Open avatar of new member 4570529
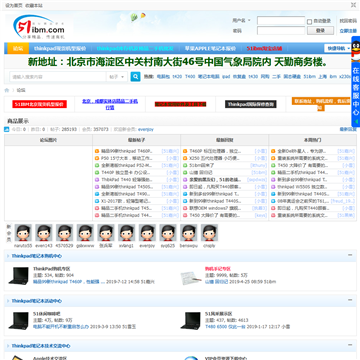This screenshot has width=360, height=360. (64, 233)
